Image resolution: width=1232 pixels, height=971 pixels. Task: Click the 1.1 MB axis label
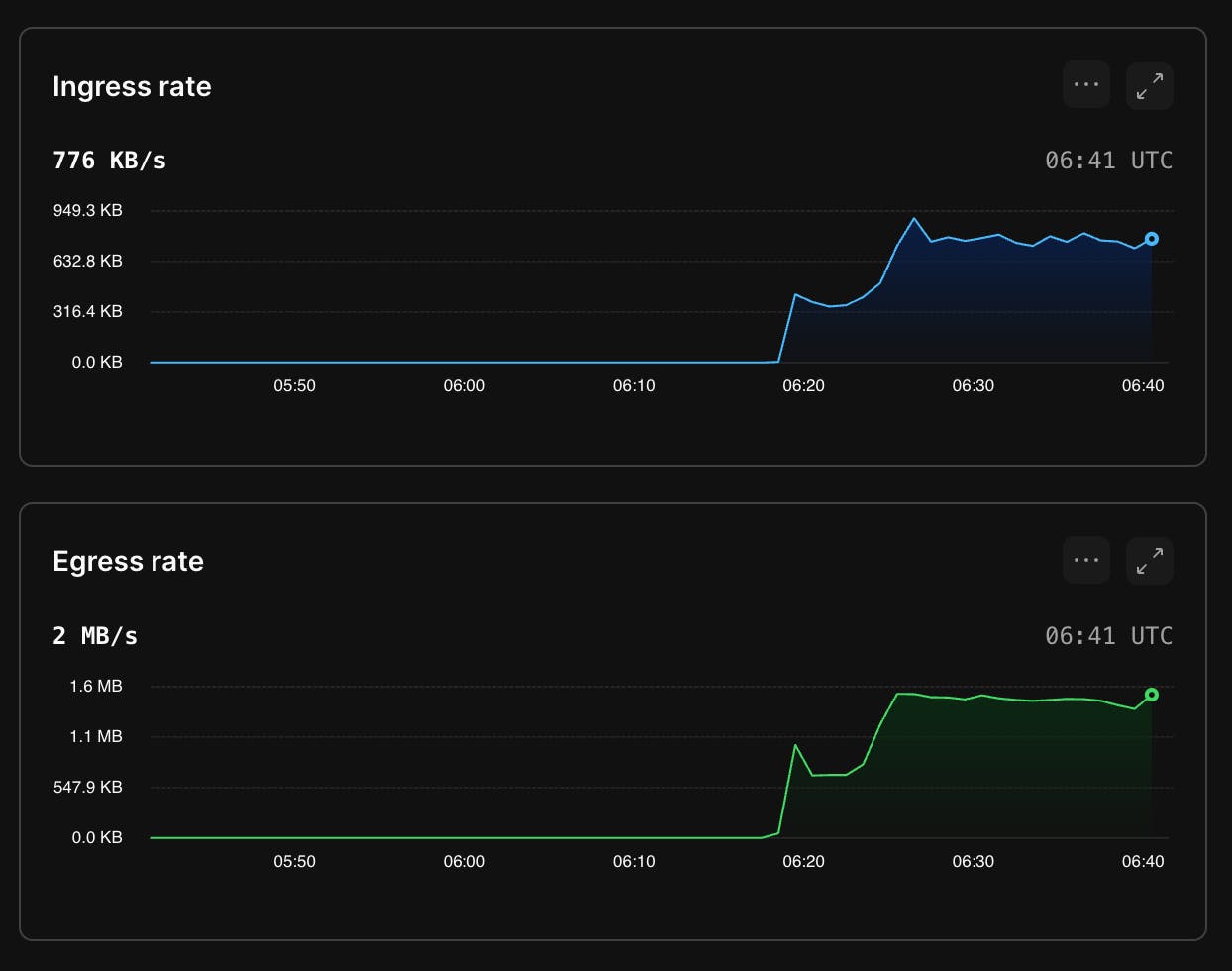point(96,736)
